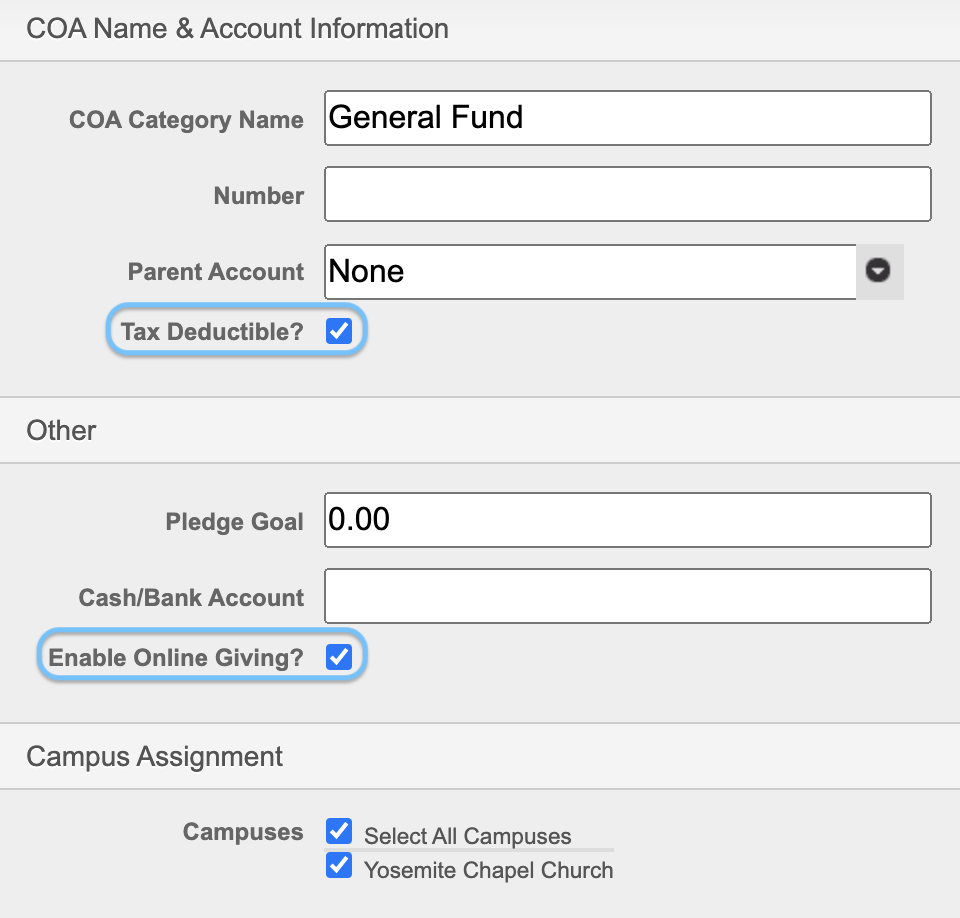
Task: Select the Campus Assignment section header
Action: pos(151,756)
